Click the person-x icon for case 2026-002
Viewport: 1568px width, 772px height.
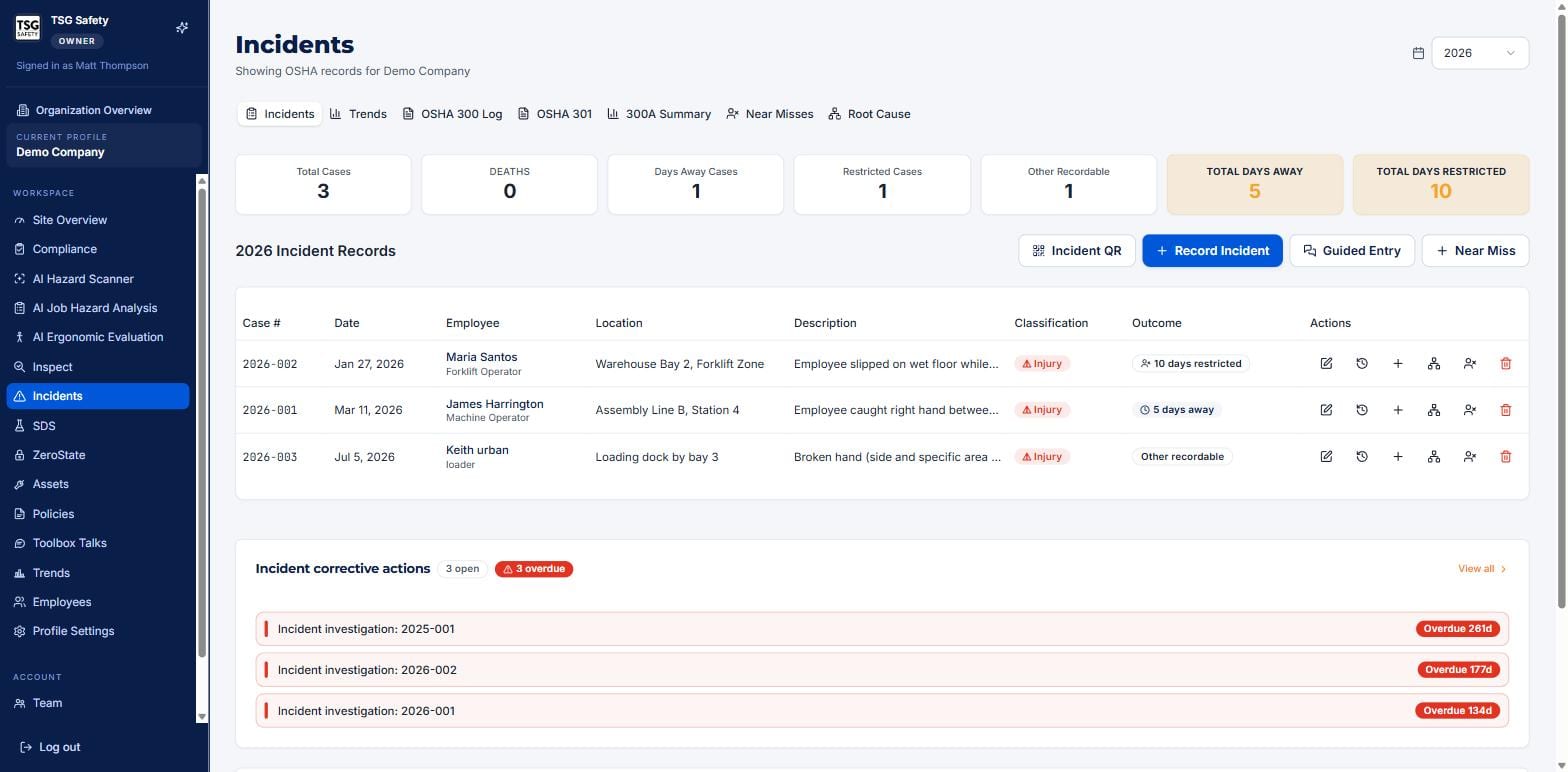1470,364
